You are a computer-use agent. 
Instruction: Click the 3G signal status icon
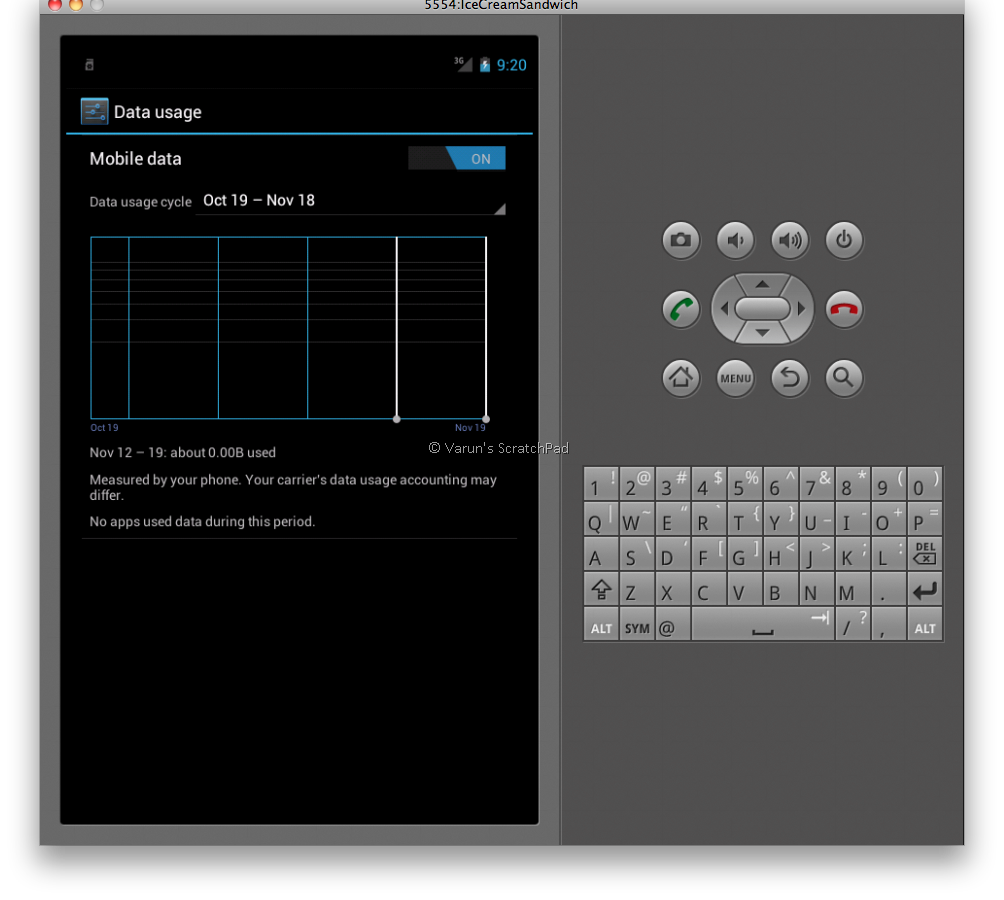pyautogui.click(x=464, y=64)
